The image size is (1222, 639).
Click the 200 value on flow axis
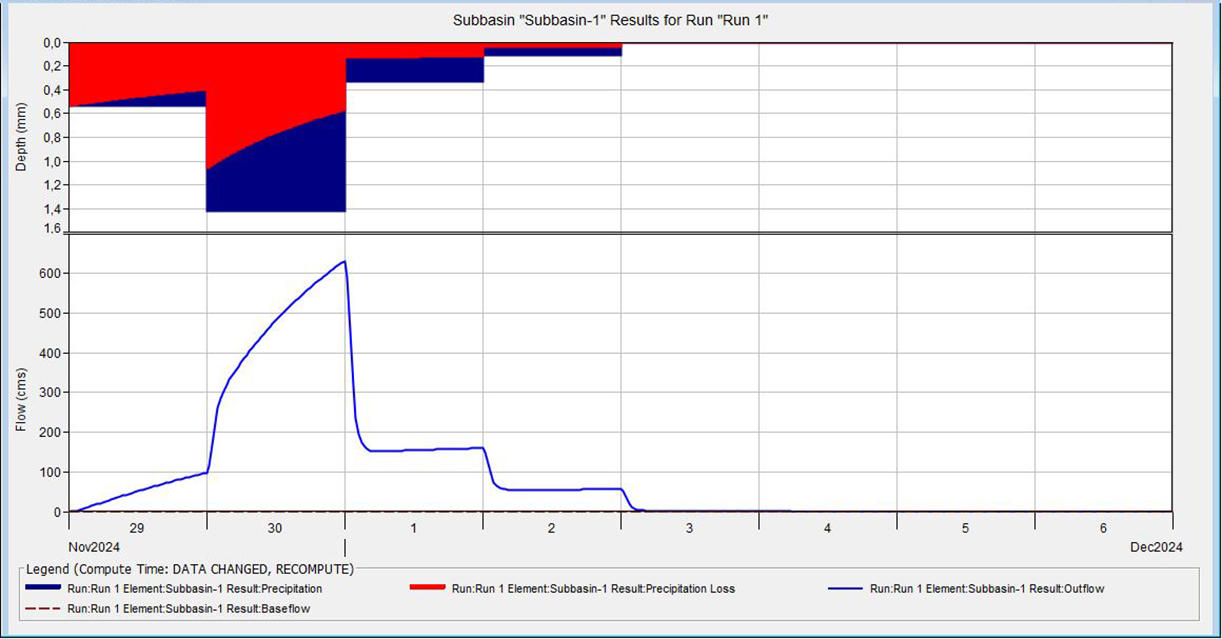[52, 432]
